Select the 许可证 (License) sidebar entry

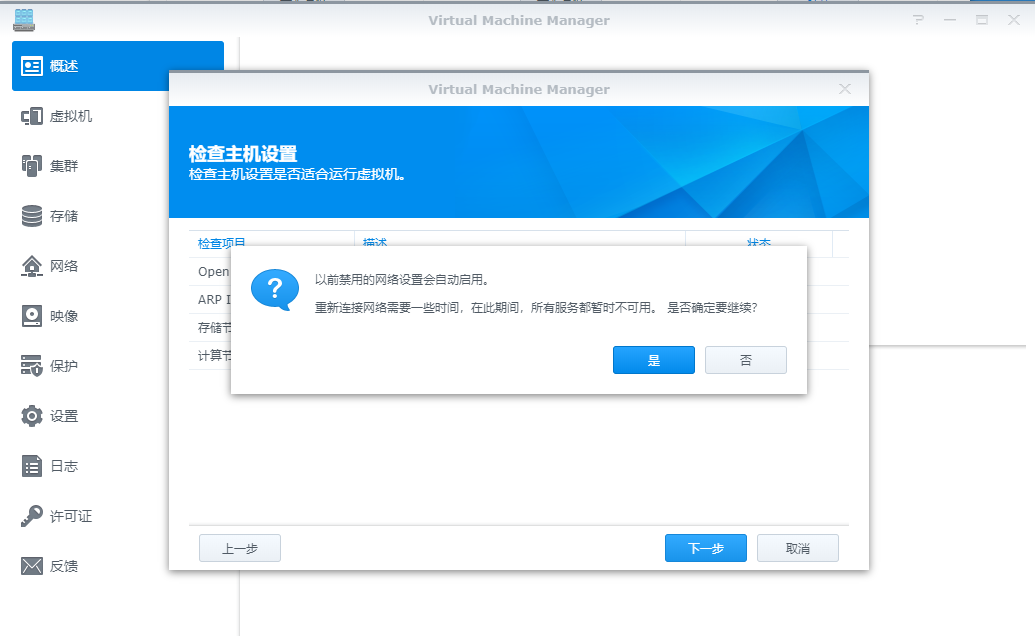point(62,515)
